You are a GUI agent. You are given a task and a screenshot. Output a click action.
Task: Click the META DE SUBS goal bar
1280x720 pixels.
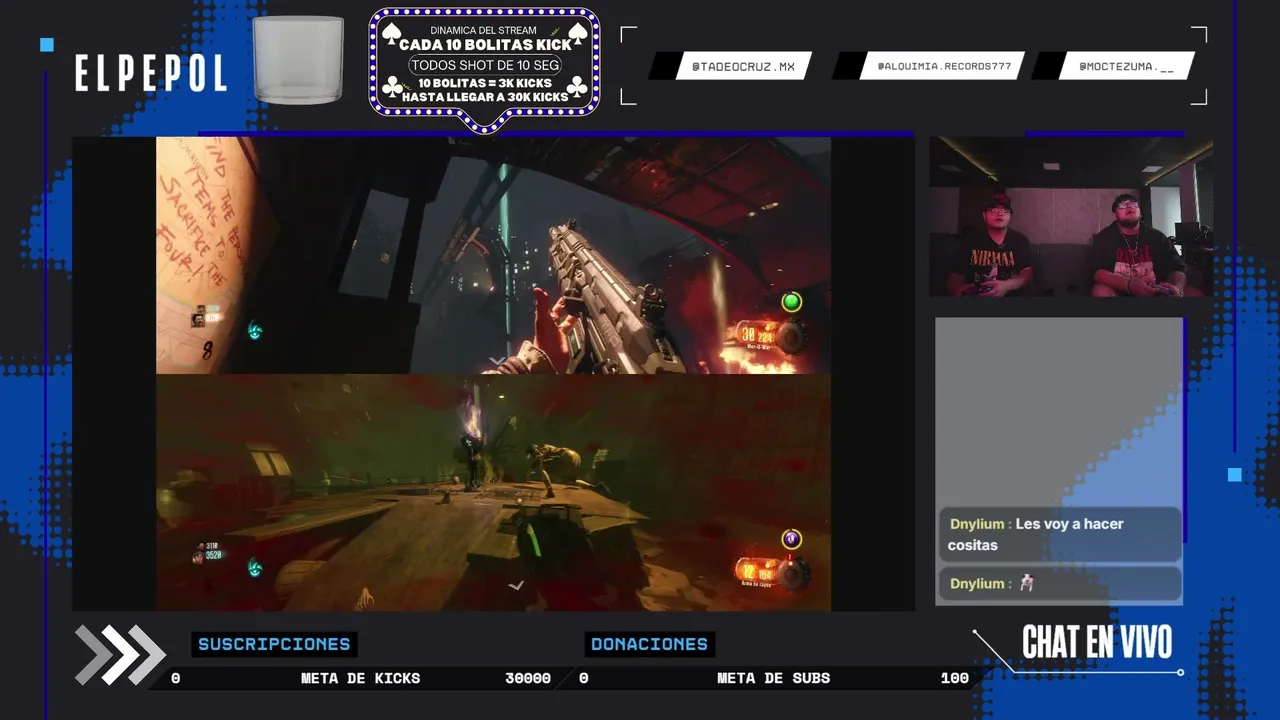tap(773, 678)
